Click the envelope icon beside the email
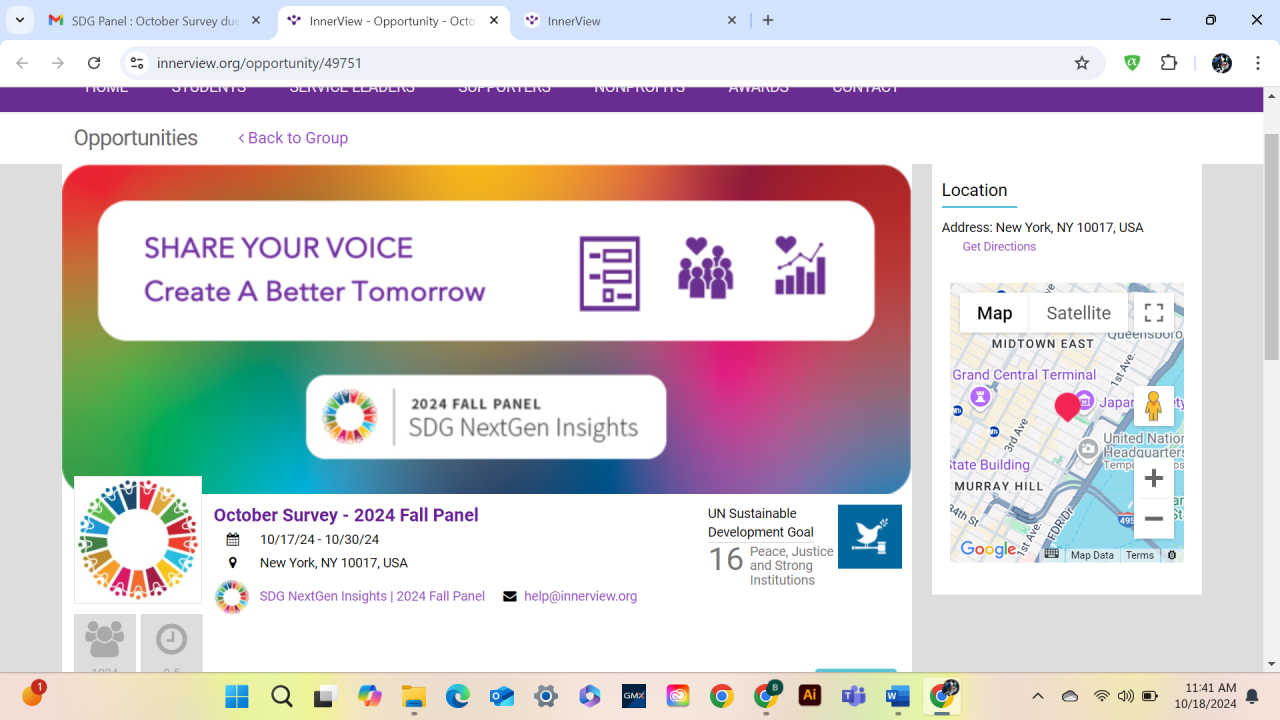Screen dimensions: 1280x720 510,596
